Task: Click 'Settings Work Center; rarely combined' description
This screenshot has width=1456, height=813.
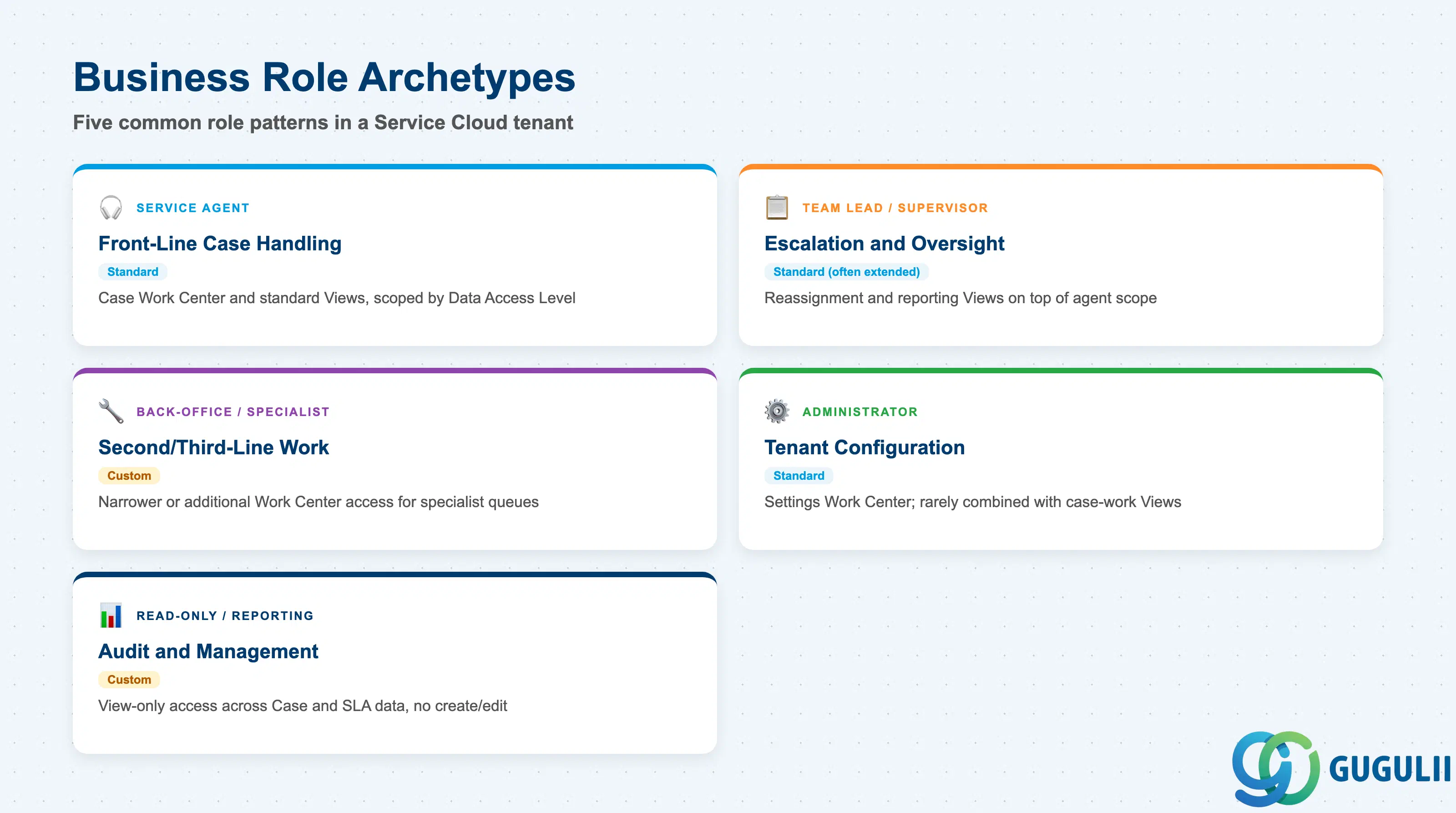Action: (973, 502)
